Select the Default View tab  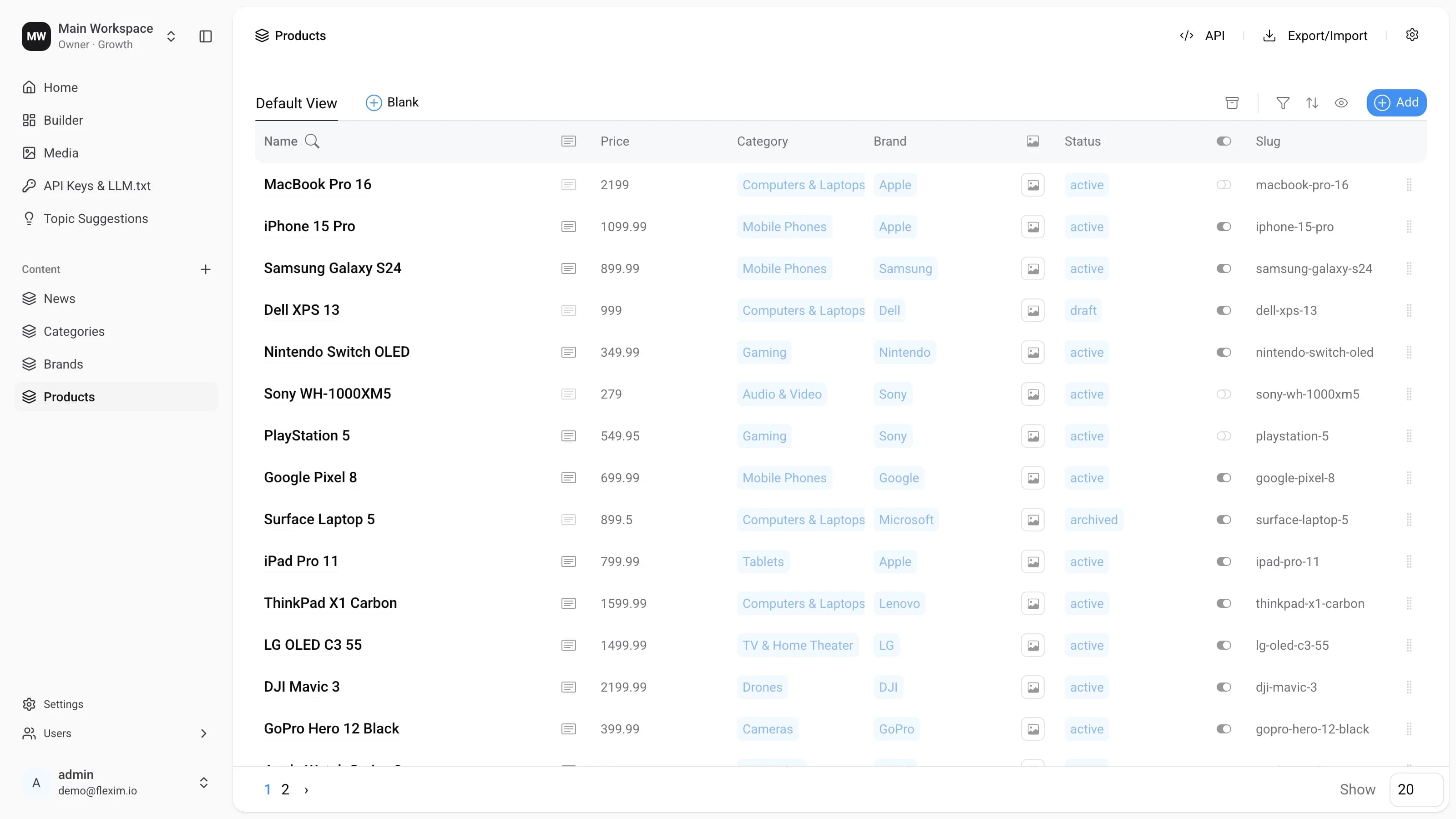(x=296, y=103)
